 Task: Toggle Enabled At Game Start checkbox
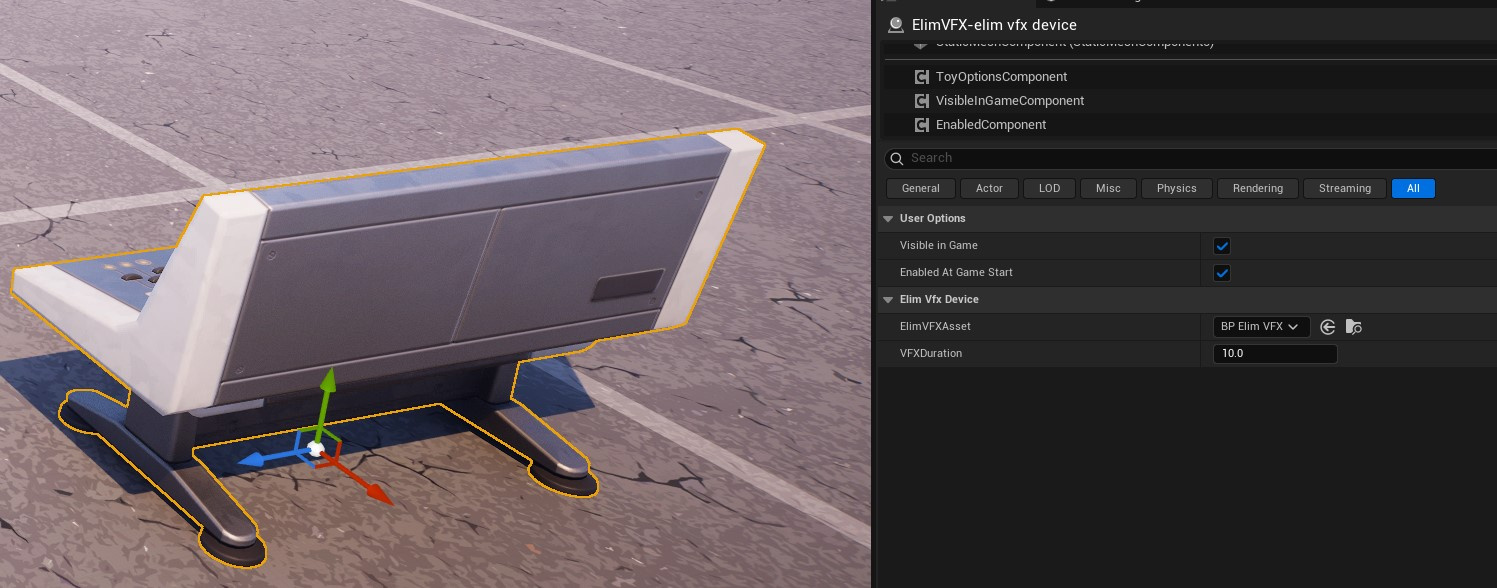pos(1221,273)
